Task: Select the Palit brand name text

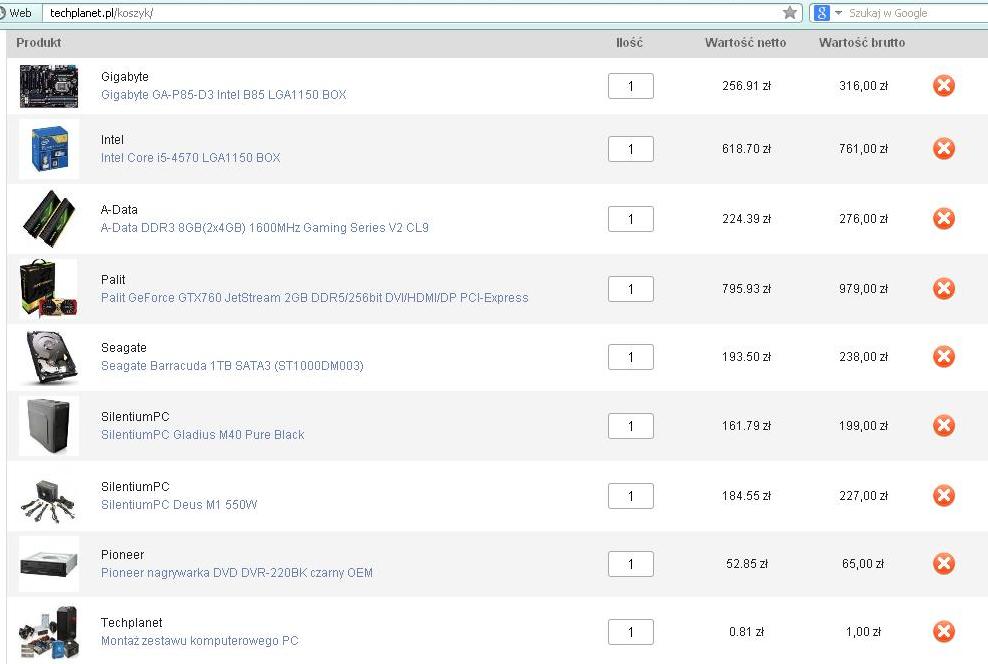Action: 113,280
